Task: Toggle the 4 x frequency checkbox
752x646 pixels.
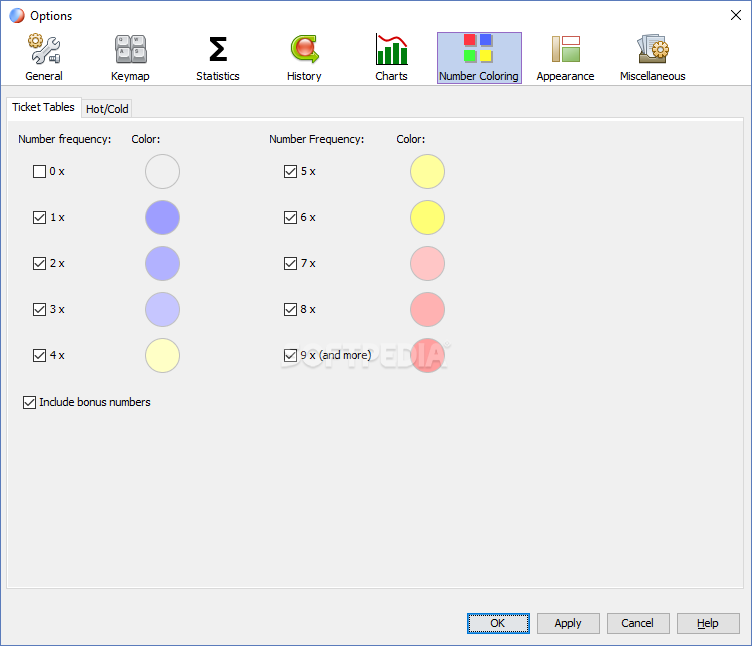Action: pos(39,355)
